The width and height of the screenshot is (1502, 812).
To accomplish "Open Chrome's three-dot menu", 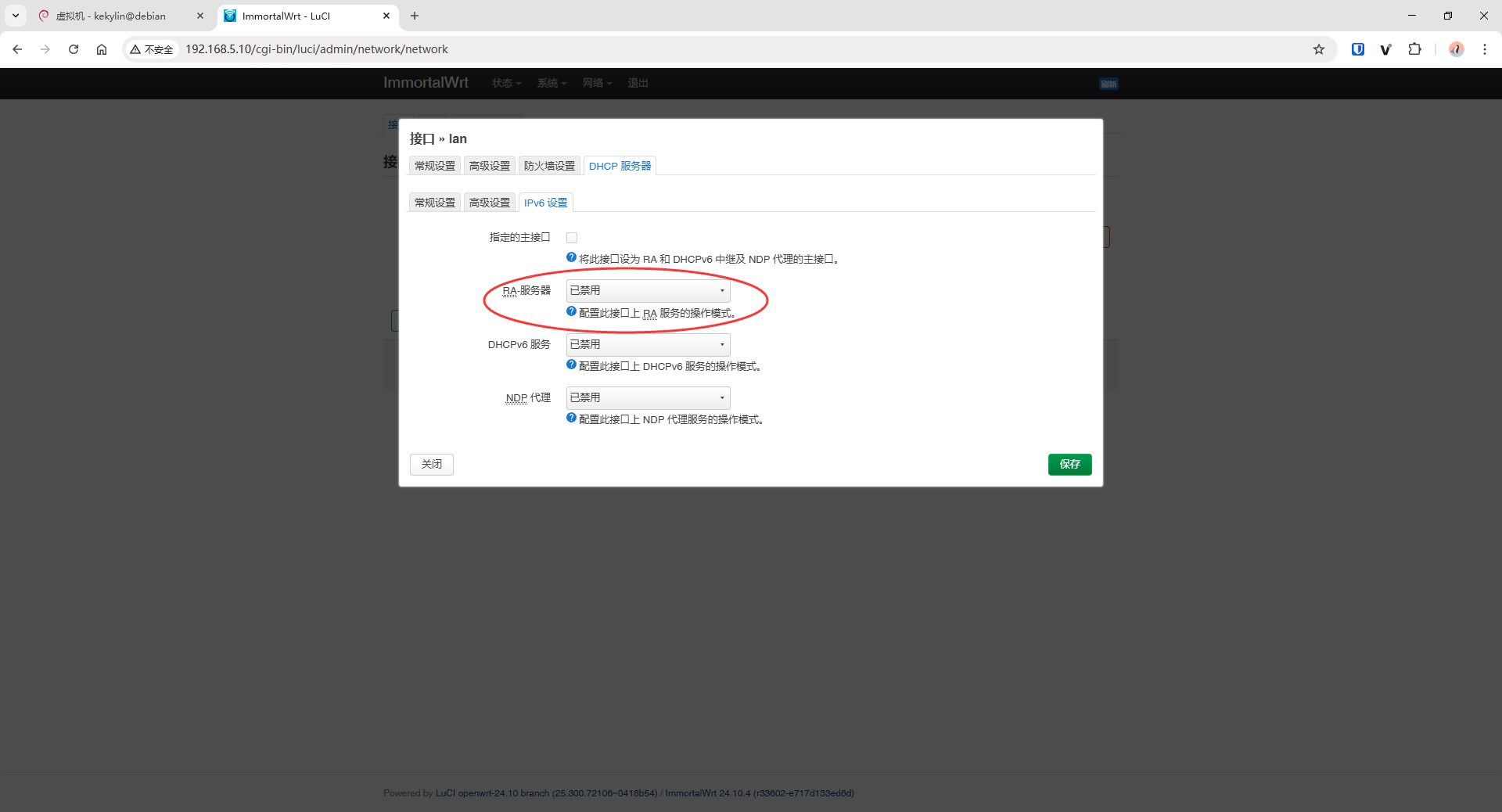I will 1486,49.
